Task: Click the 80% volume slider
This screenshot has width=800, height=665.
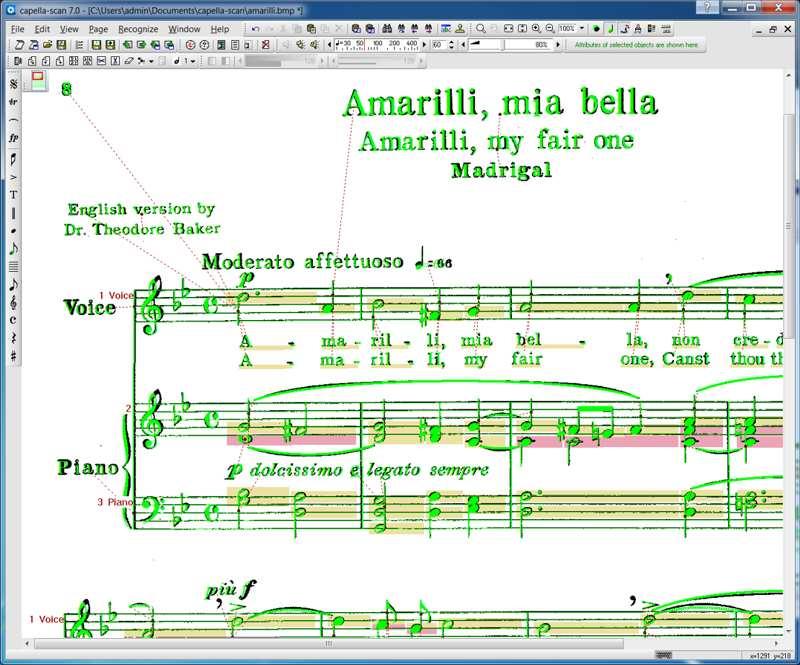Action: 510,45
